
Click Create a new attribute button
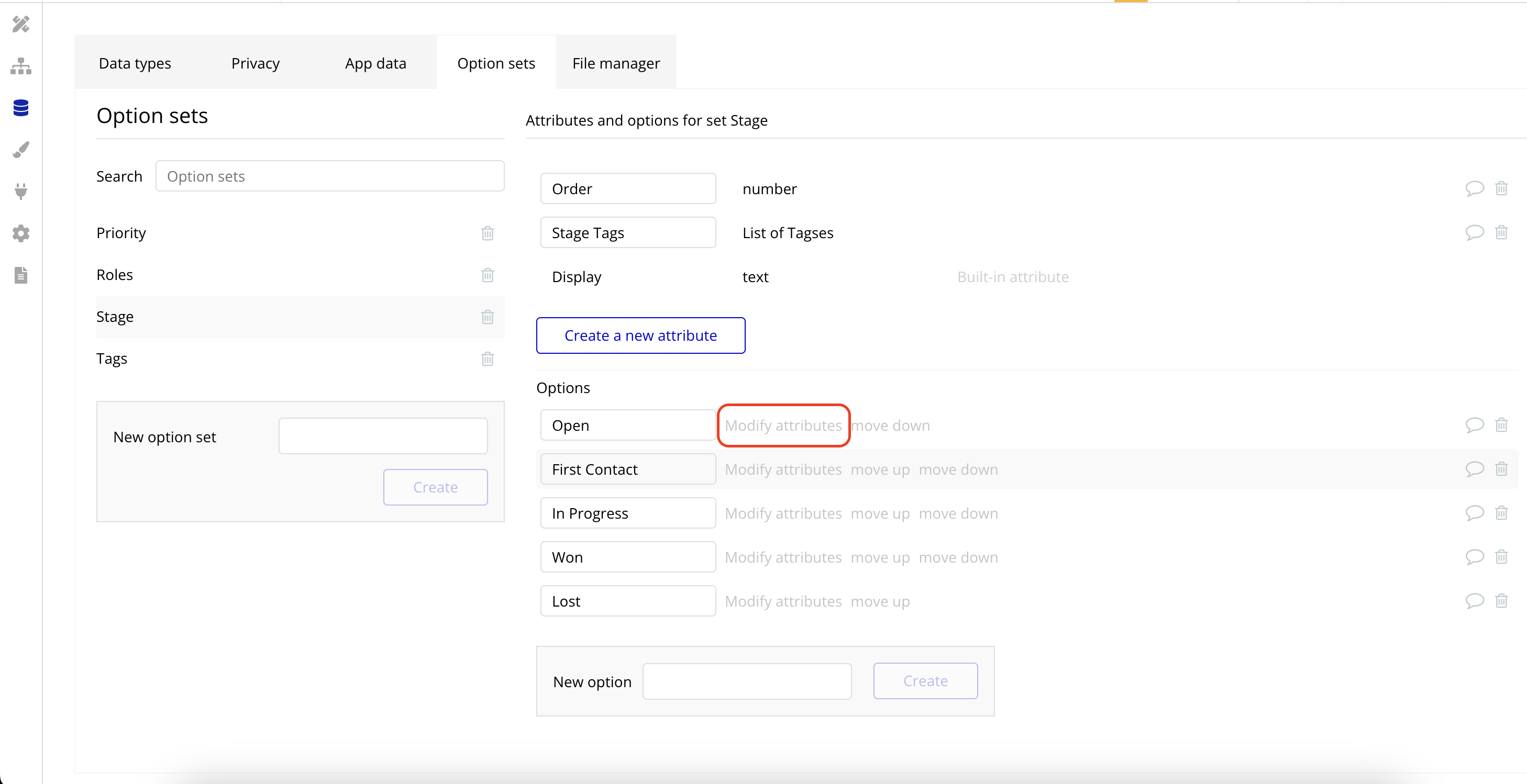(640, 335)
